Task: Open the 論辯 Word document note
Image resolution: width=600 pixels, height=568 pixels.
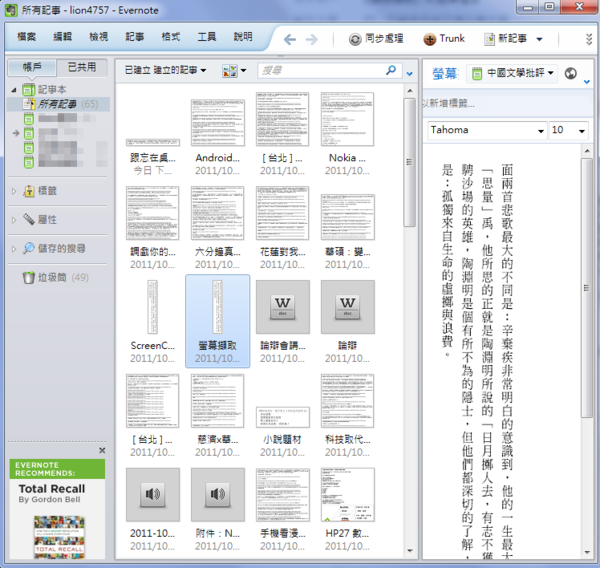Action: (348, 307)
